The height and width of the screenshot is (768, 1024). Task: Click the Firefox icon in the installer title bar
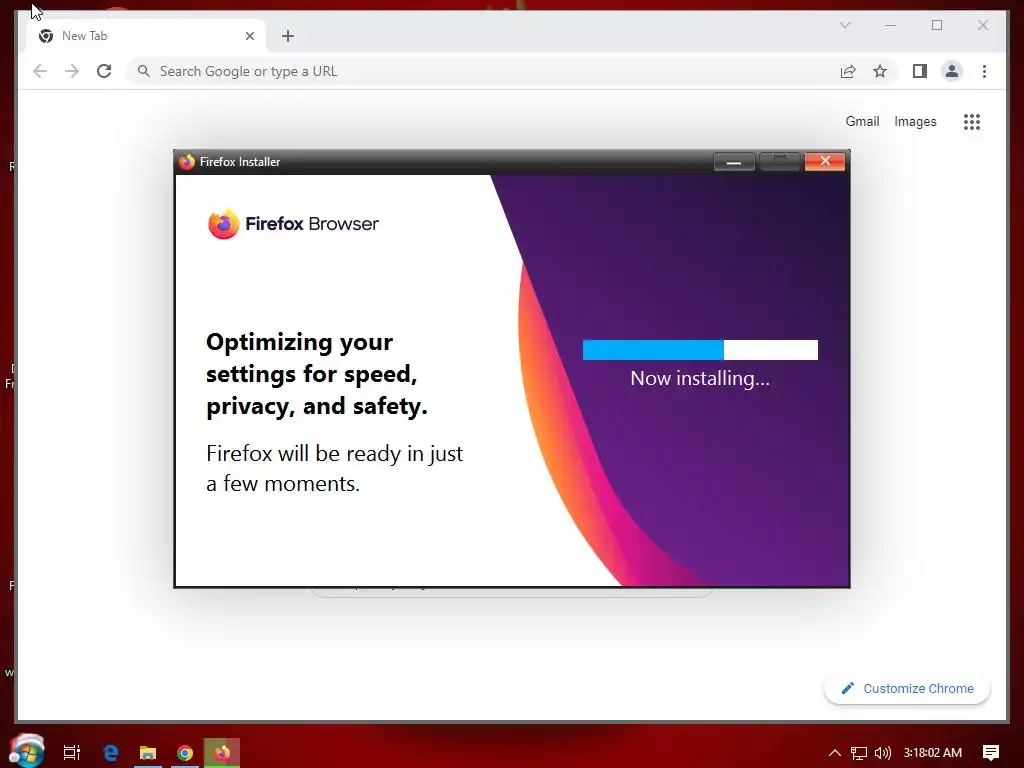click(x=187, y=161)
